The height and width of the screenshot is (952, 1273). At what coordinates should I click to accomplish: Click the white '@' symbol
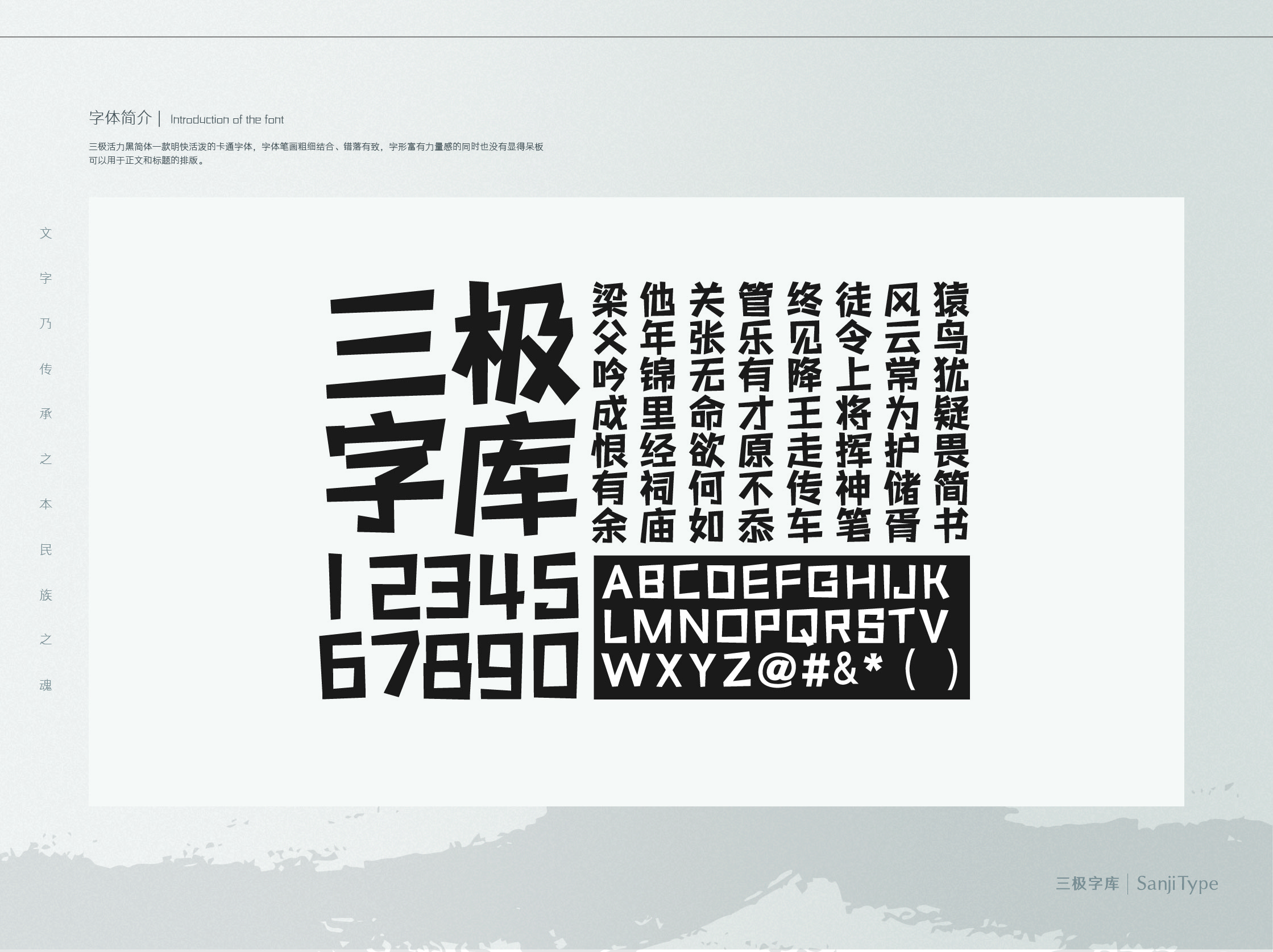[x=777, y=669]
